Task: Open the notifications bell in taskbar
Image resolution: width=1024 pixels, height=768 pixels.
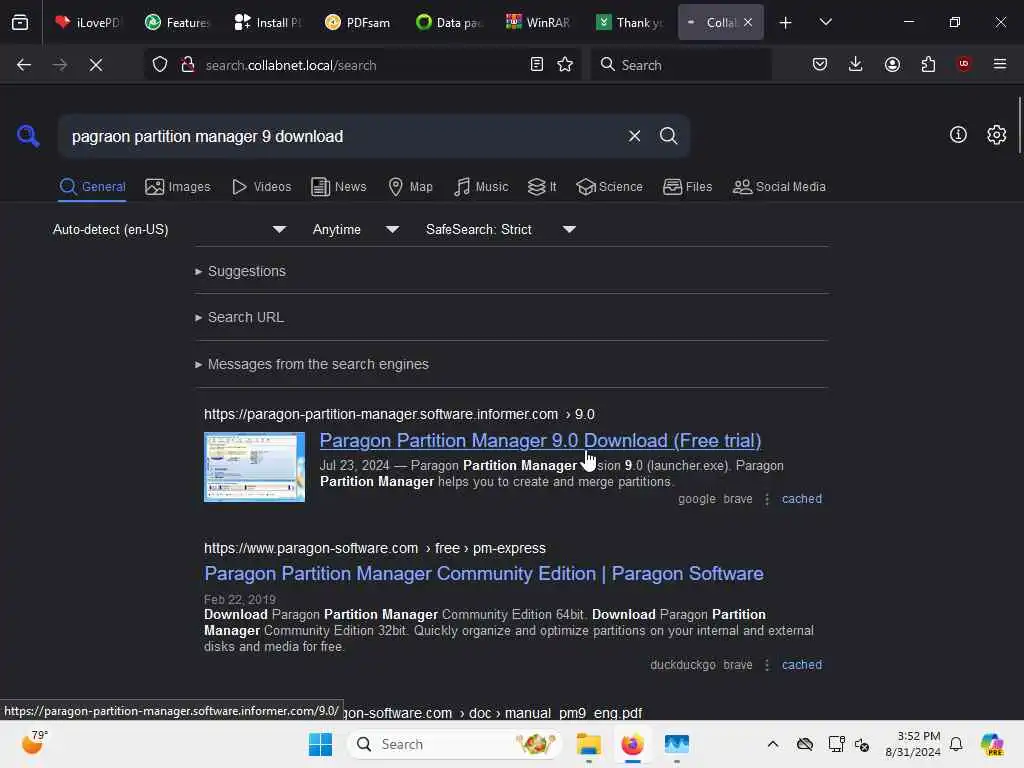Action: click(956, 744)
